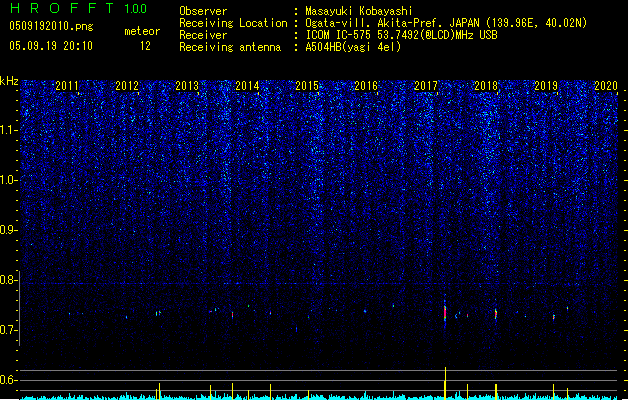The width and height of the screenshot is (629, 400).
Task: Select the version number 1.00
Action: click(x=135, y=9)
